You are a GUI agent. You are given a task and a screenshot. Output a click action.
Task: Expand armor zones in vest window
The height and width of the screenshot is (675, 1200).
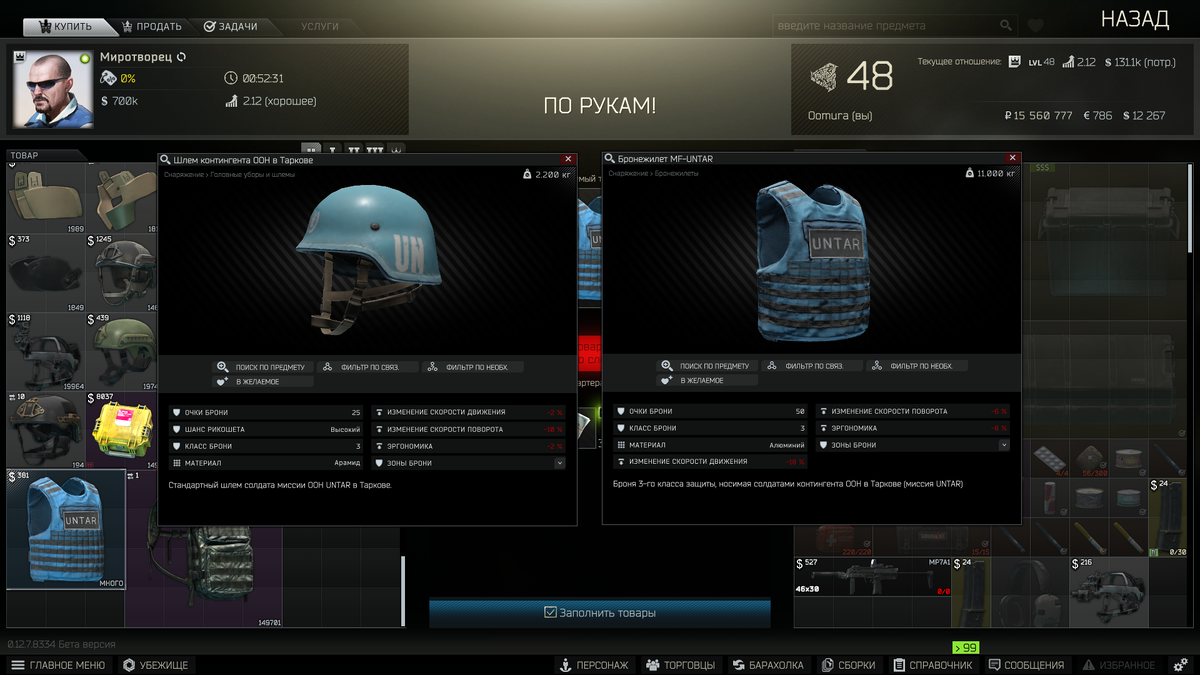coord(1004,445)
